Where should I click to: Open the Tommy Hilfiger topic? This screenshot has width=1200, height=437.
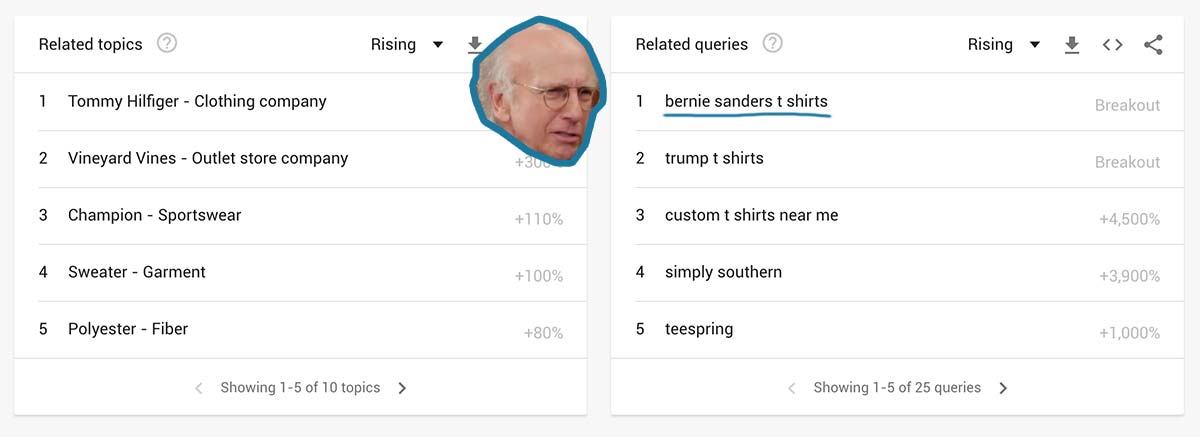click(x=197, y=101)
